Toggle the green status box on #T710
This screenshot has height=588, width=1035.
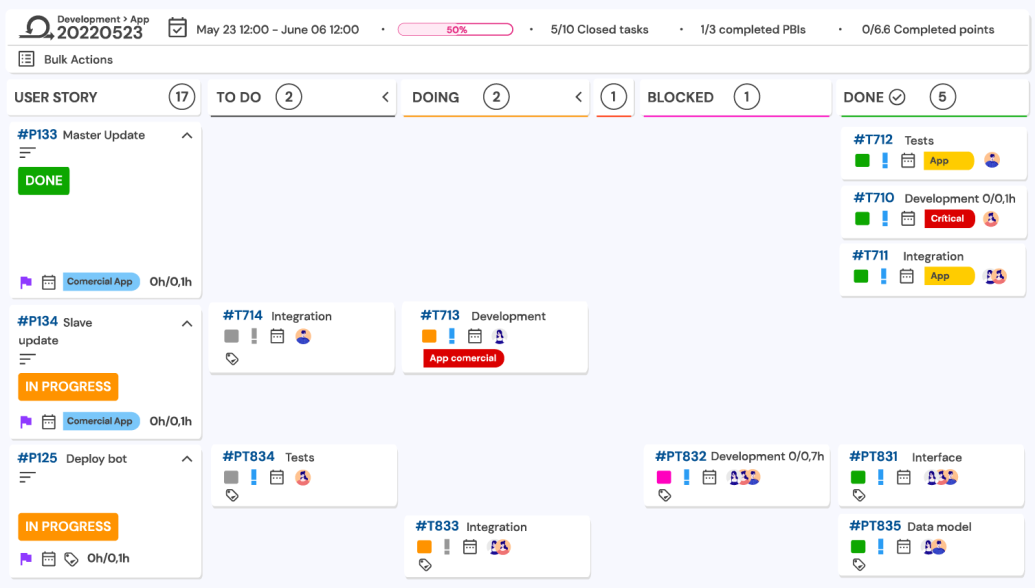pyautogui.click(x=862, y=219)
